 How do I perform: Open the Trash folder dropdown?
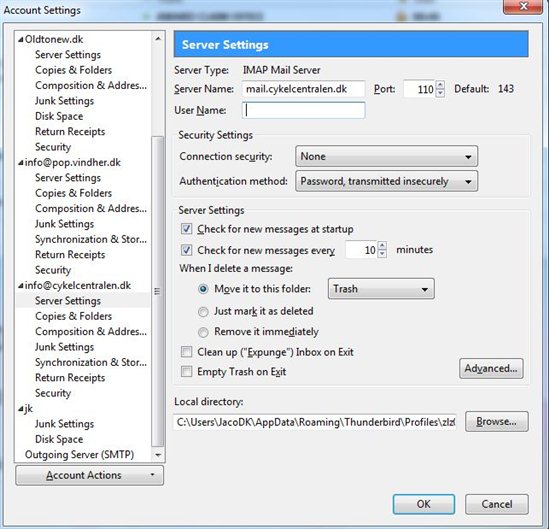click(381, 289)
